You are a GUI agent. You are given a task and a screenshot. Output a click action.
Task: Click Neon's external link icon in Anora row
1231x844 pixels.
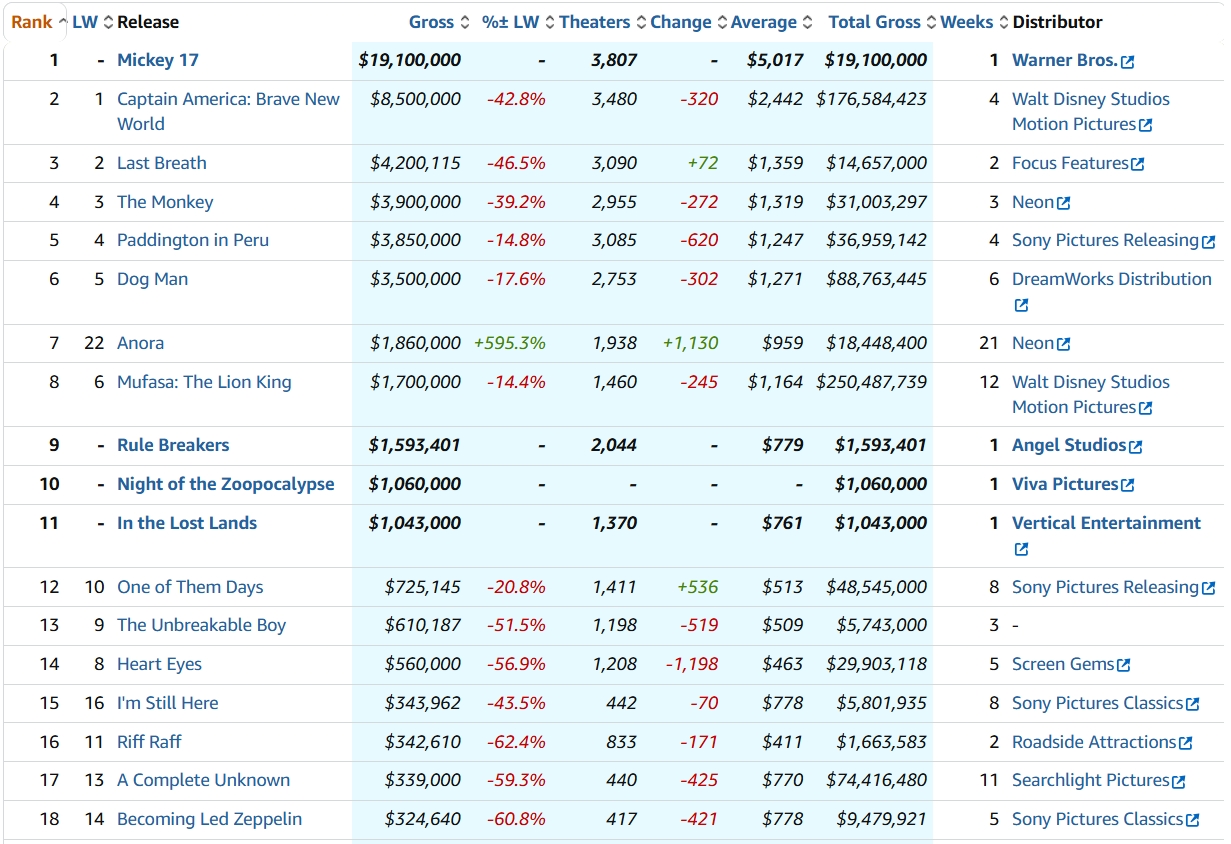[x=1063, y=344]
